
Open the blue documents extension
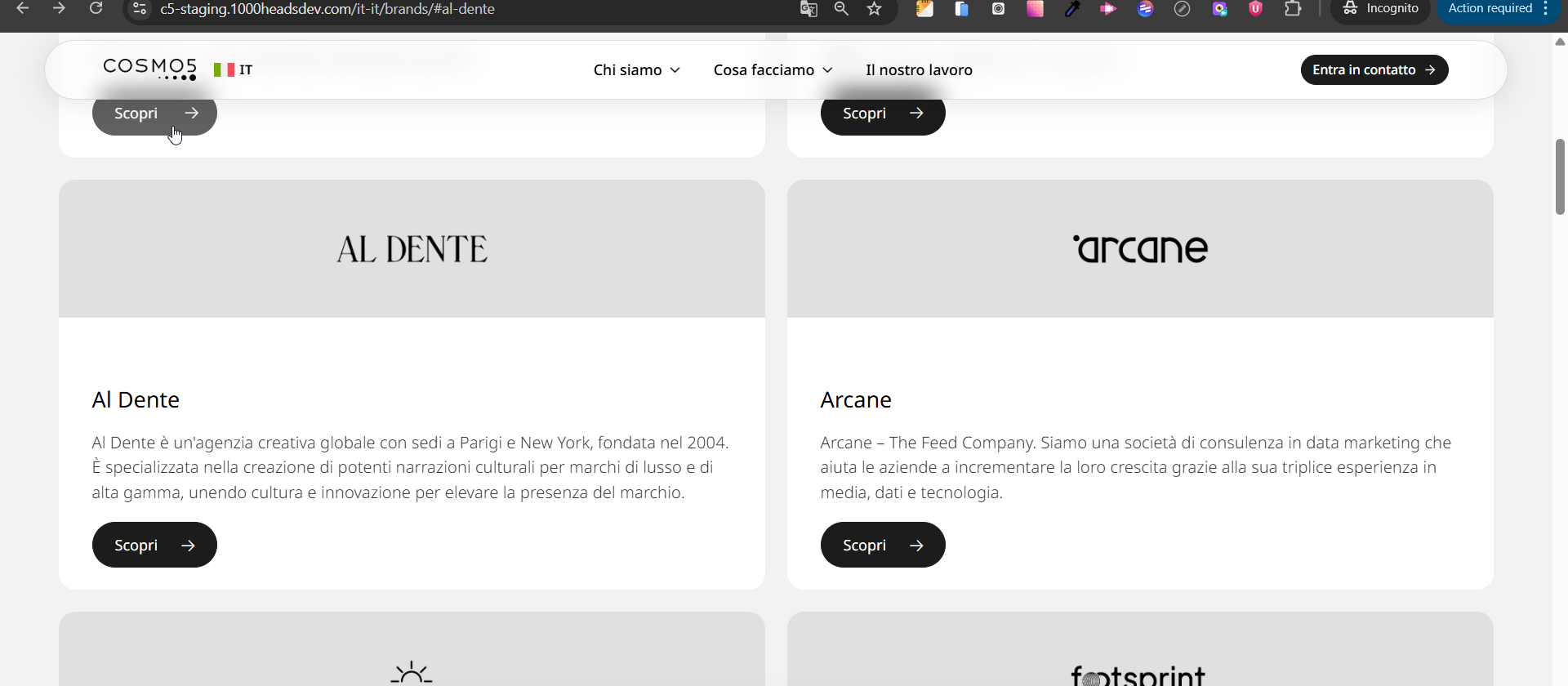[961, 9]
